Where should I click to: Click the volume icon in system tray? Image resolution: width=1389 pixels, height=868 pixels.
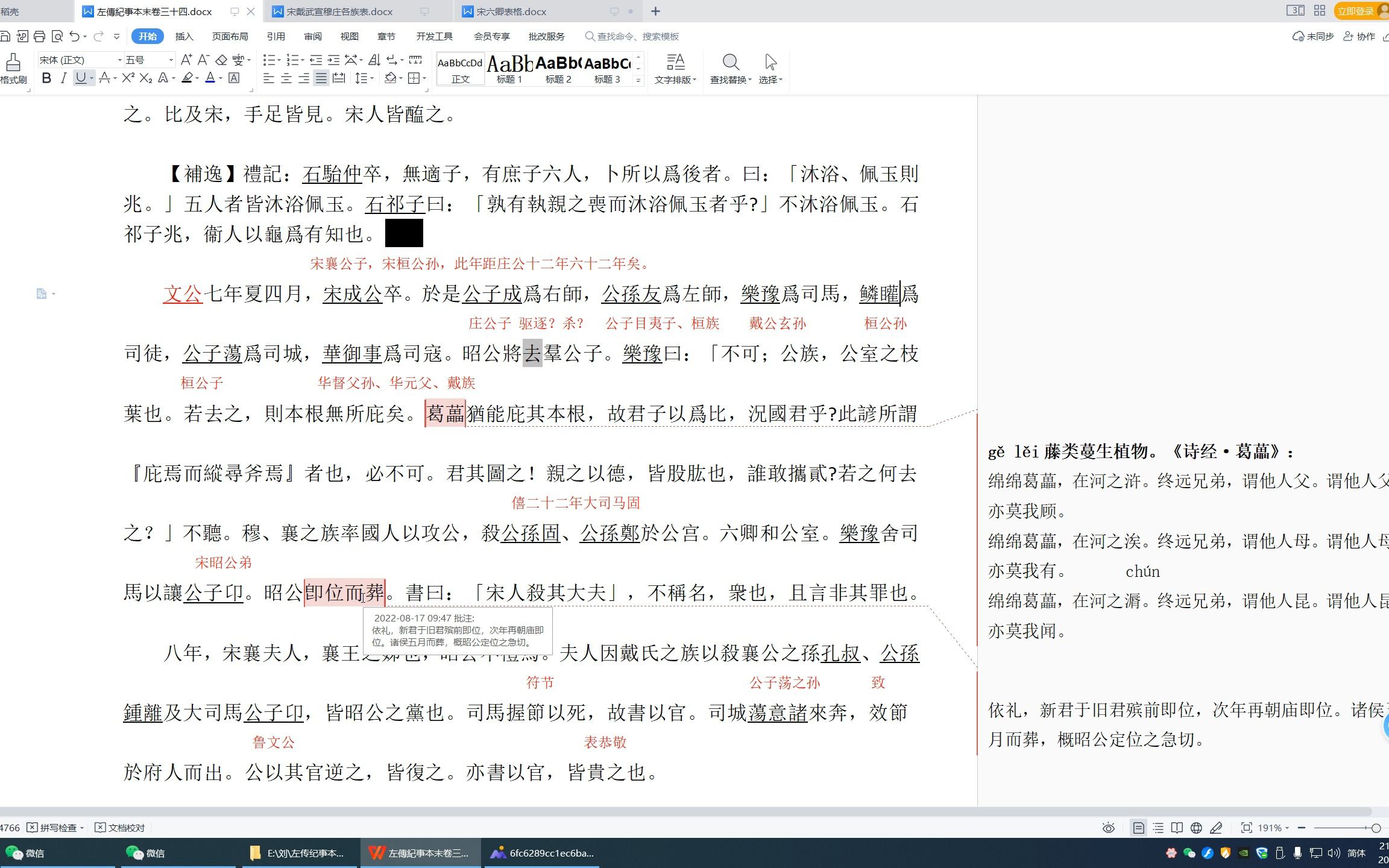click(x=1334, y=853)
